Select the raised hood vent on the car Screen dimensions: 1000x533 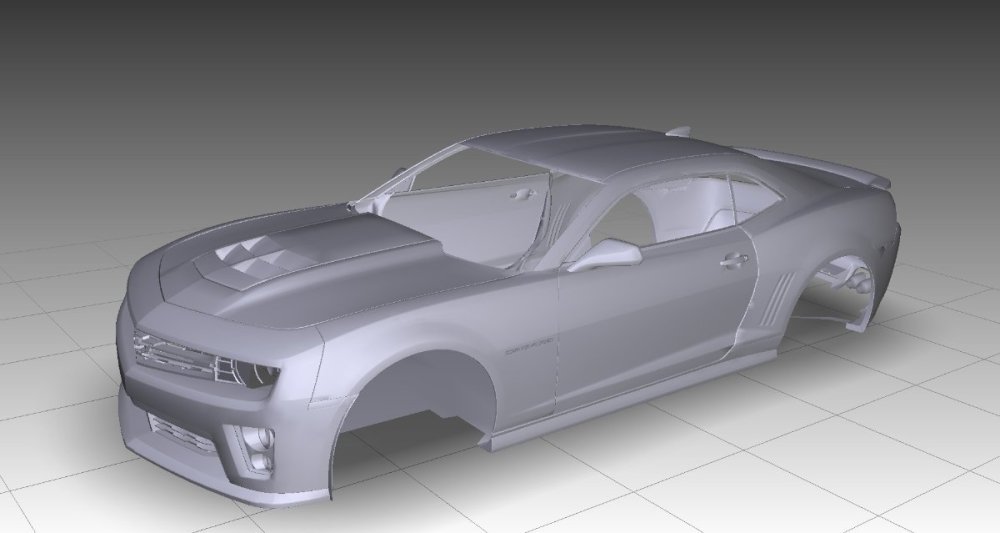coord(267,255)
